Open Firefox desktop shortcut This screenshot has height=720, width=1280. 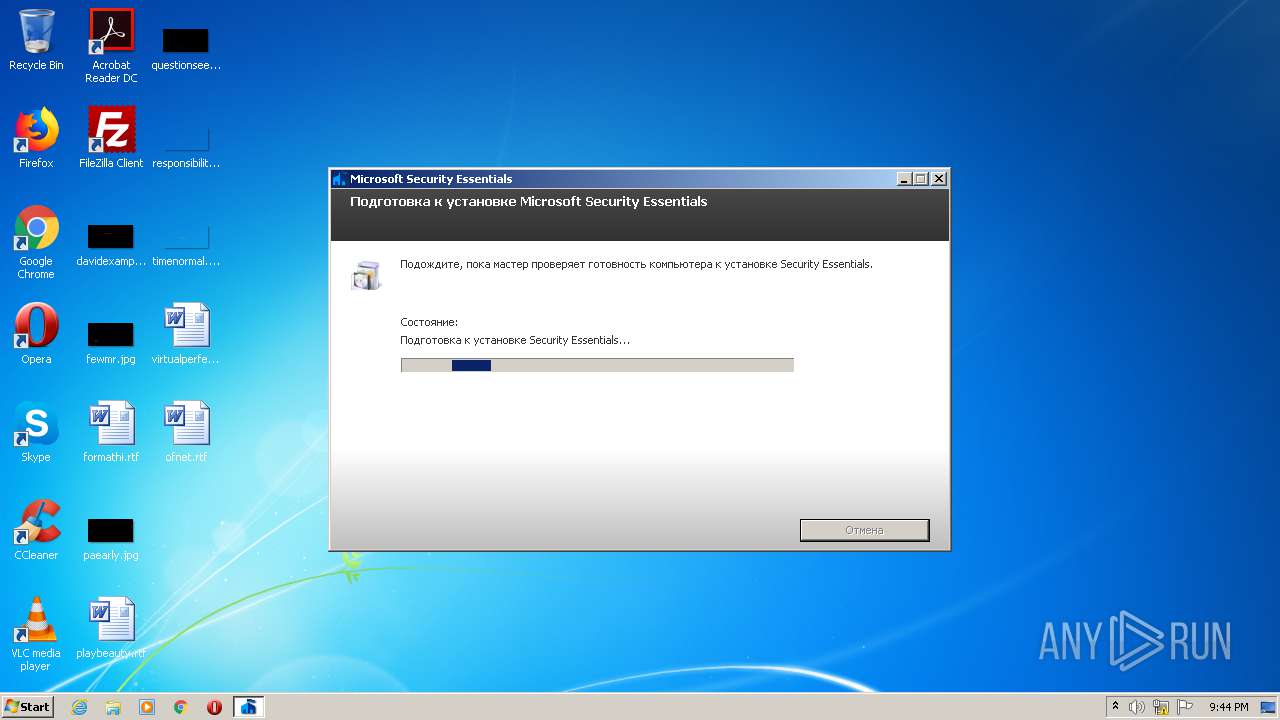coord(36,138)
